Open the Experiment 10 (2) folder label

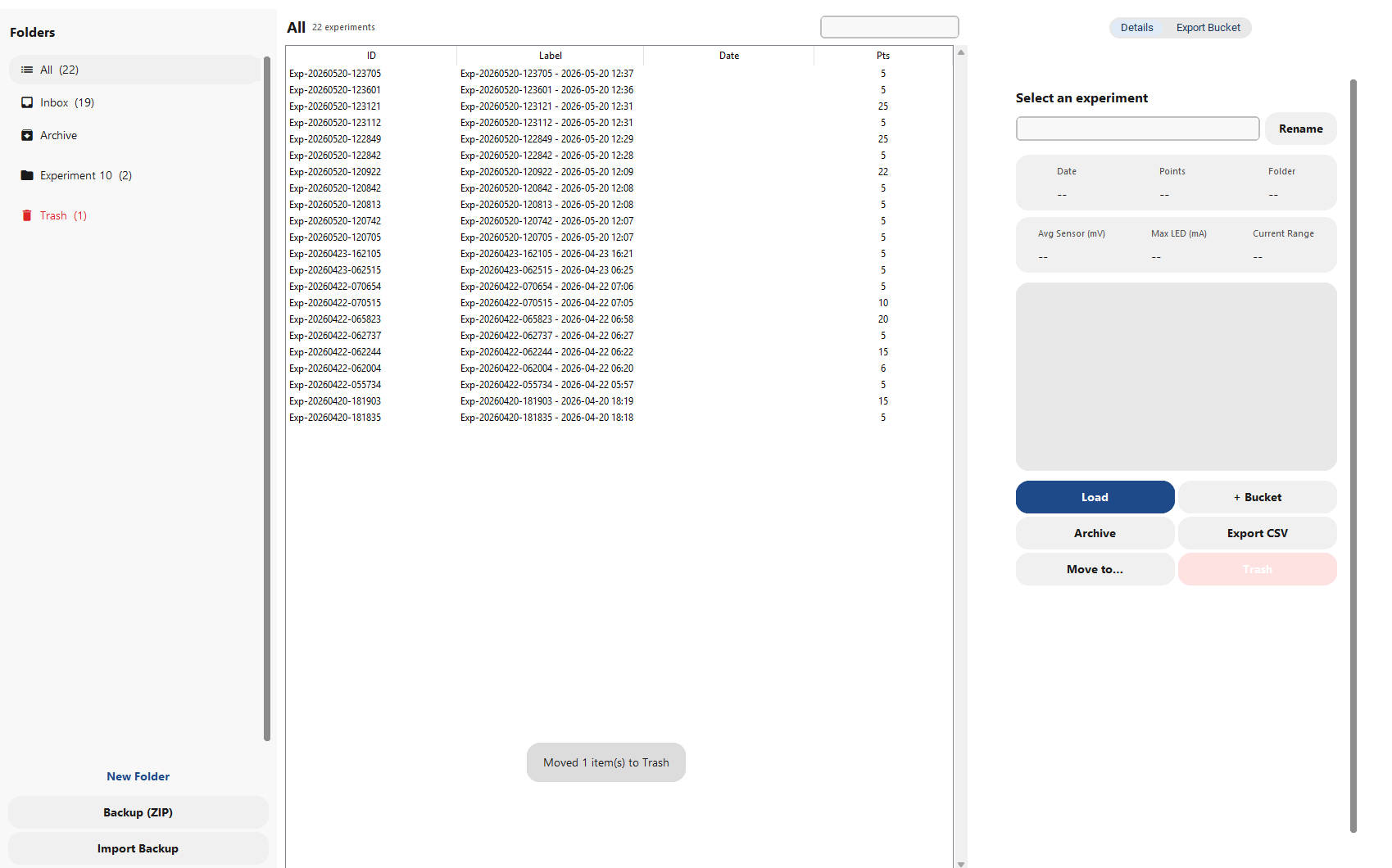pyautogui.click(x=86, y=175)
